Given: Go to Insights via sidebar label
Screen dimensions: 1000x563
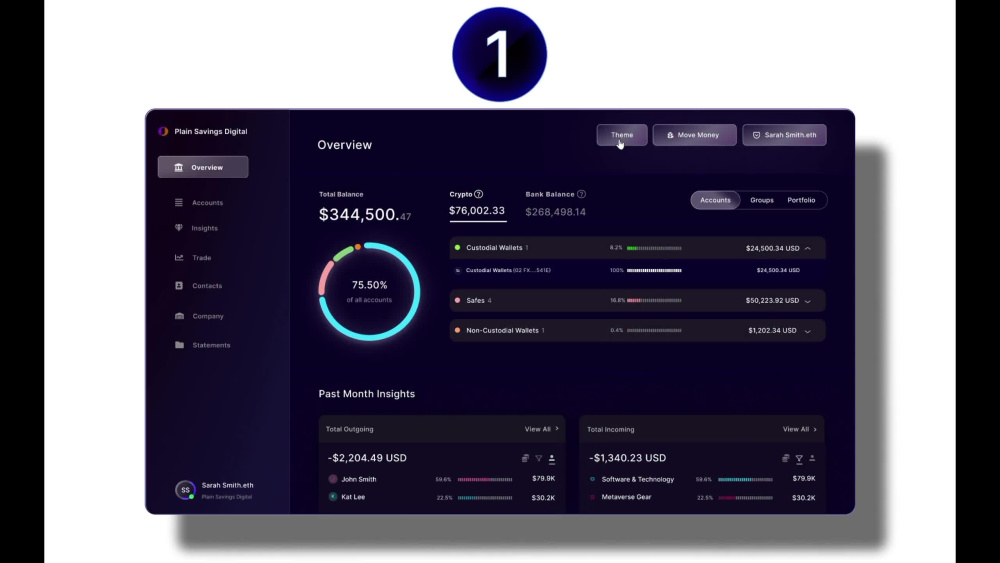Looking at the screenshot, I should click(204, 228).
